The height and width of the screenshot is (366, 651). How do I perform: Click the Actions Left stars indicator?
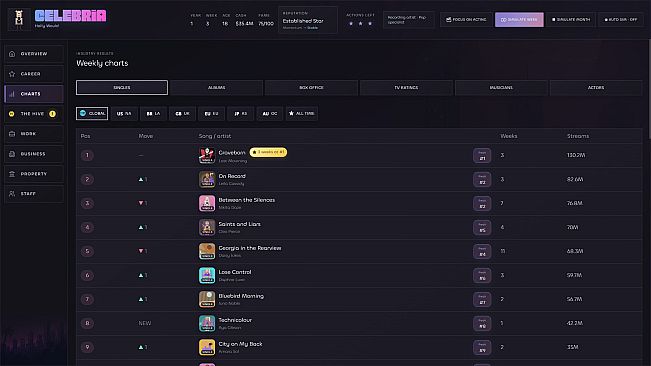[360, 24]
